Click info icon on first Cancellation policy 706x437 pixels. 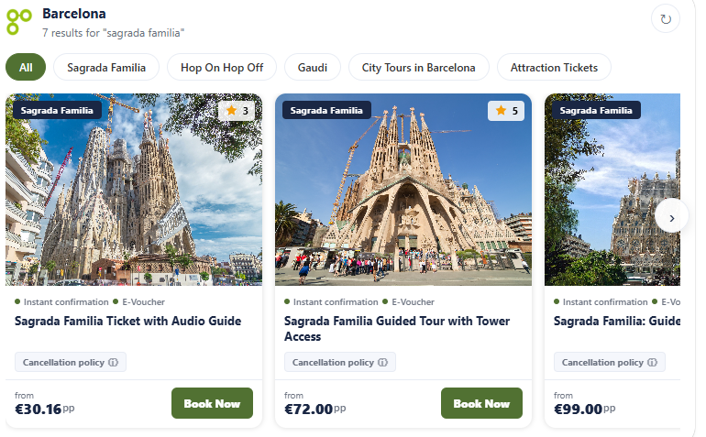[113, 363]
